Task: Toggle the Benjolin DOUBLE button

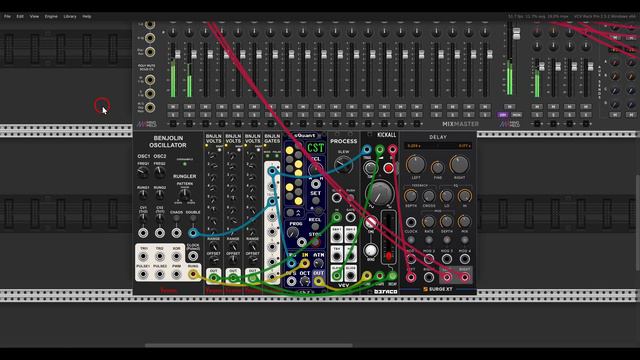Action: pos(193,219)
